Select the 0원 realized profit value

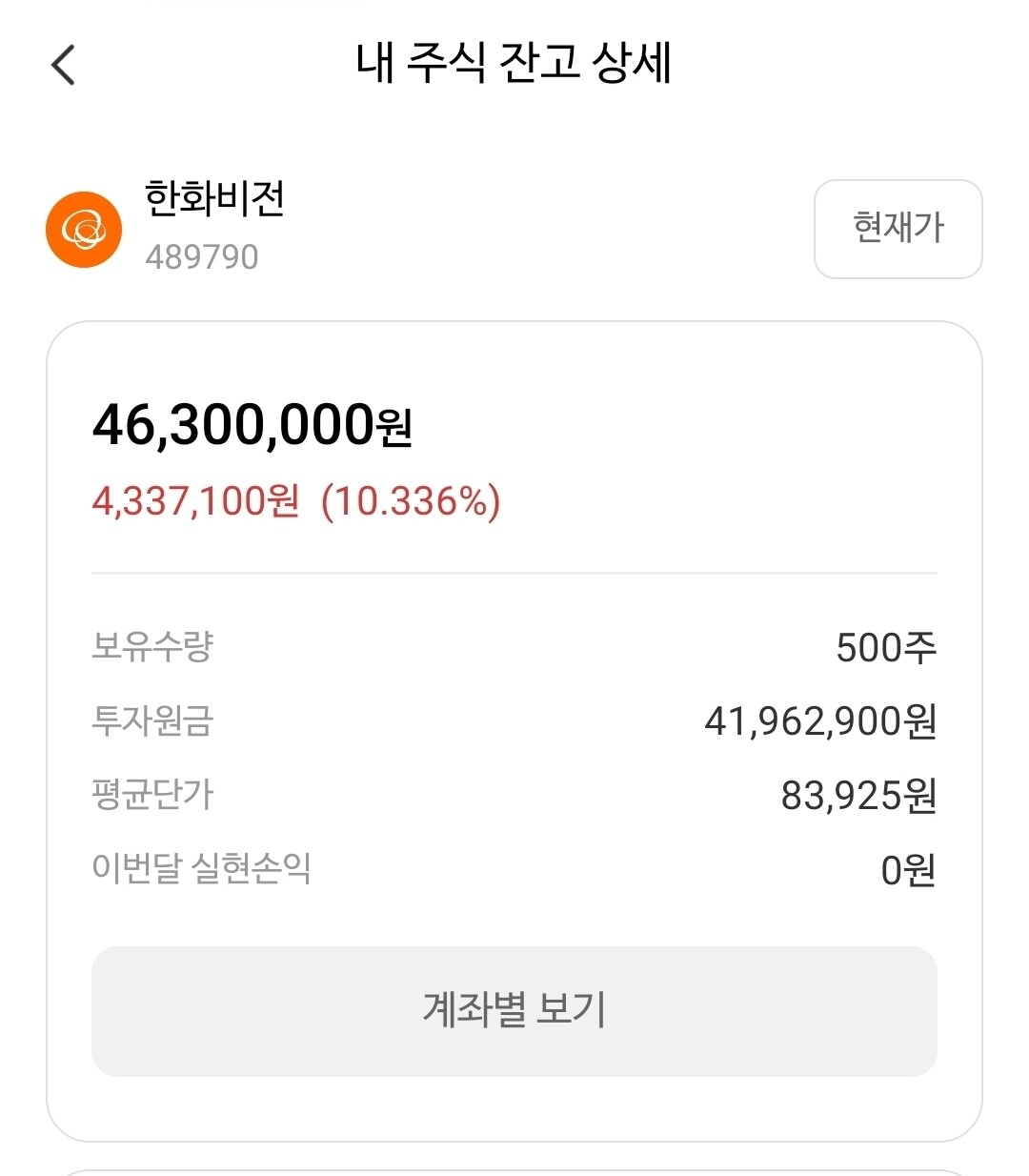908,869
